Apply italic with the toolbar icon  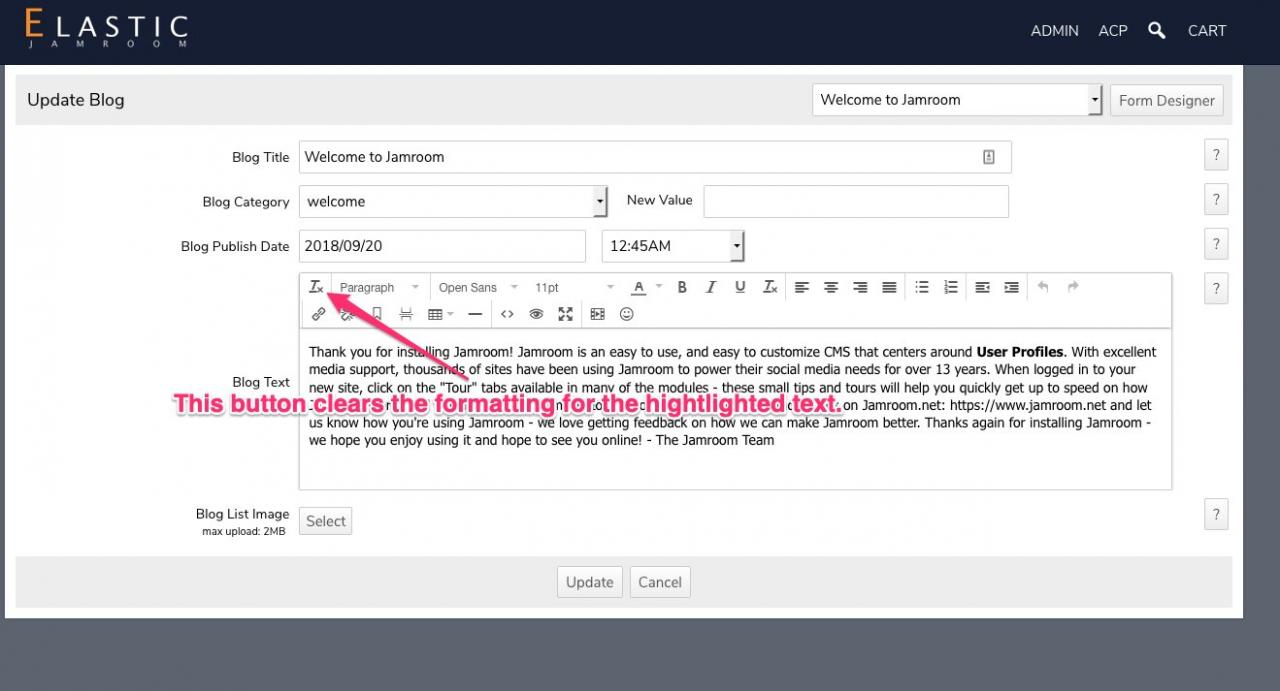coord(711,287)
